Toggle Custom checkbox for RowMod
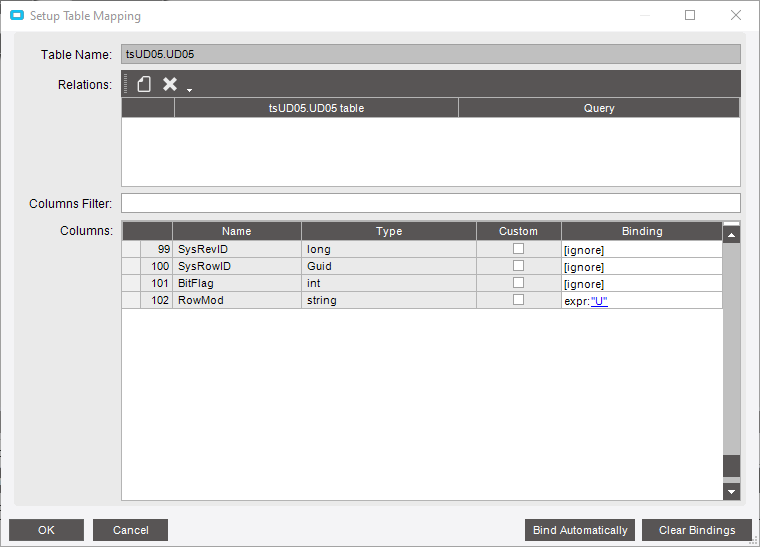This screenshot has width=760, height=547. [x=518, y=299]
